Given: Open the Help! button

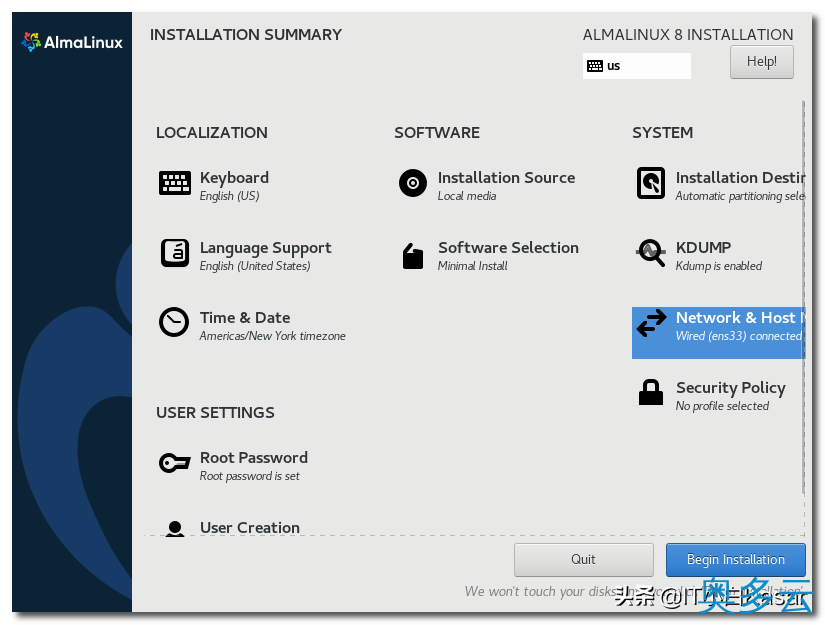Looking at the screenshot, I should click(x=761, y=62).
